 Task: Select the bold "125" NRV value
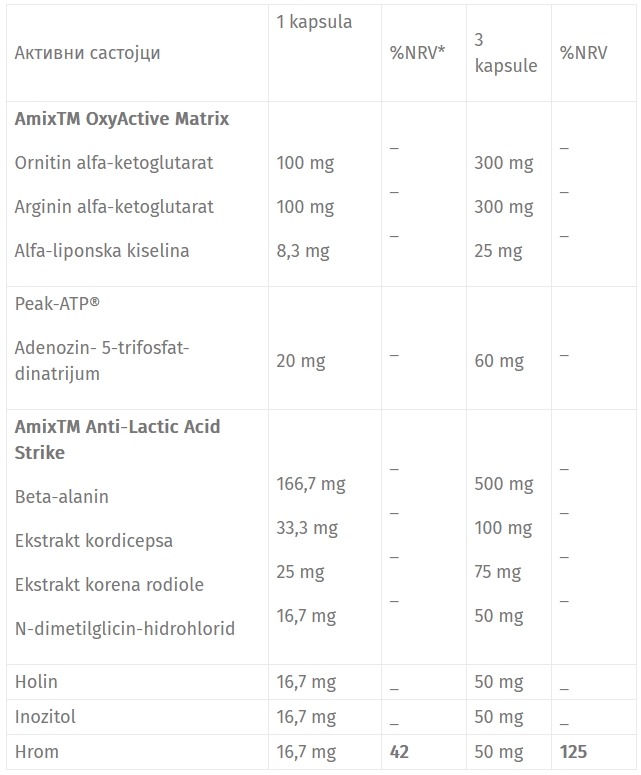[573, 752]
